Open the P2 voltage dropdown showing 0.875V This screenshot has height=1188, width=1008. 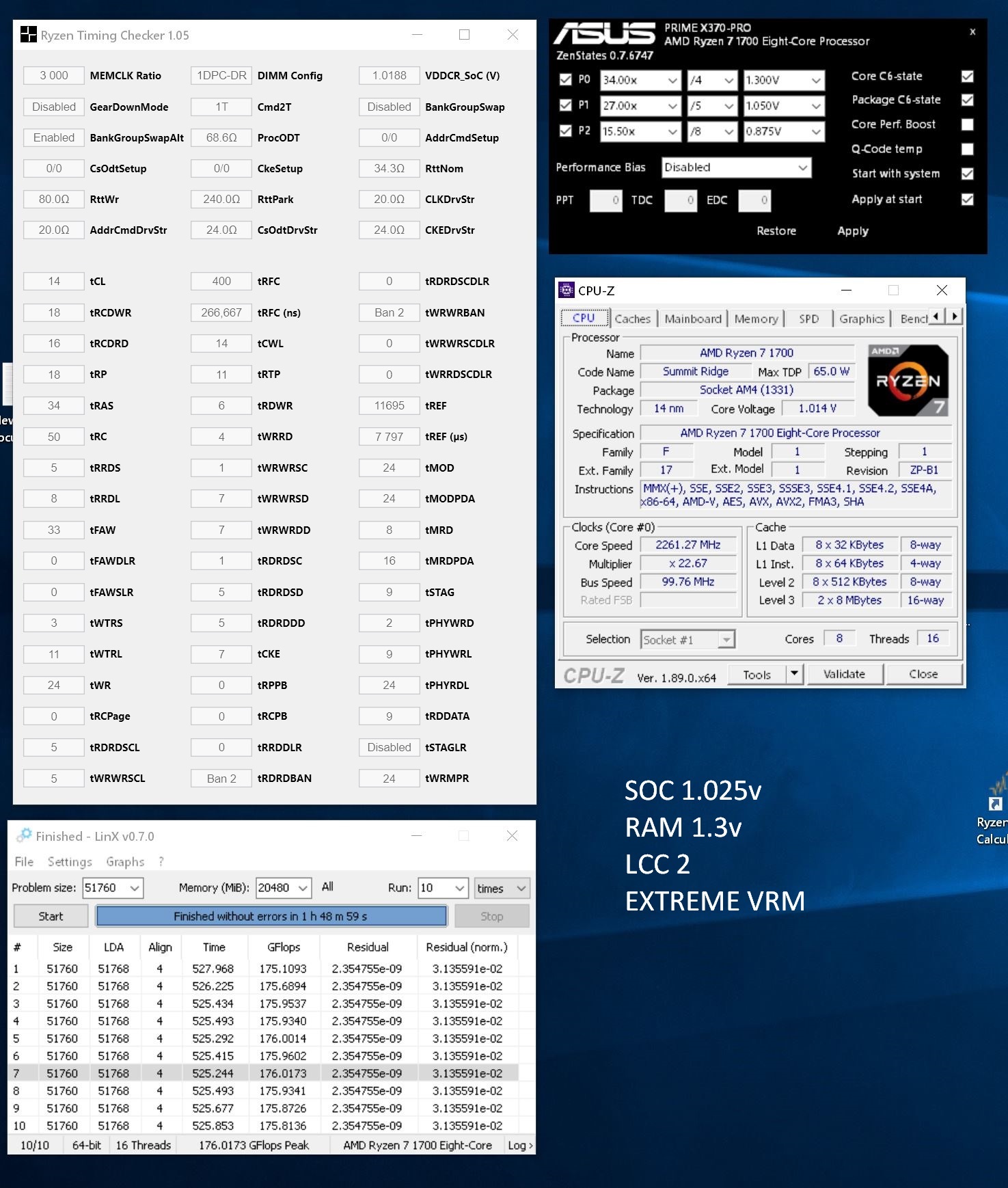tap(784, 131)
